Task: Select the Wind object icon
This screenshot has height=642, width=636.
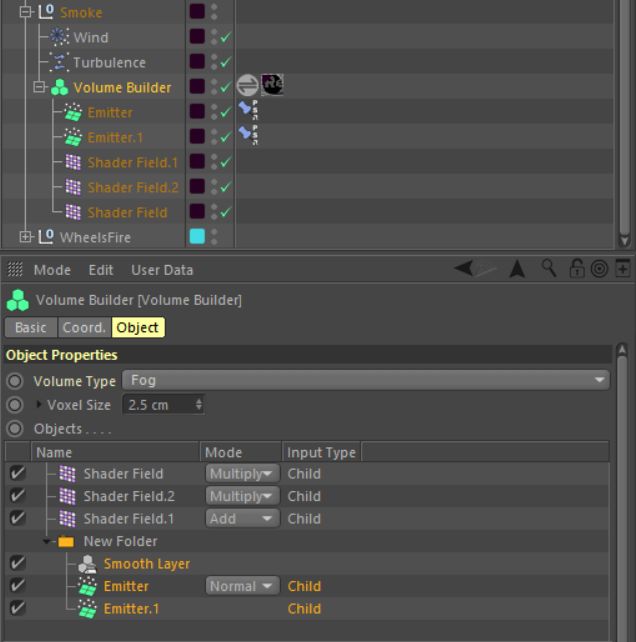Action: coord(59,37)
